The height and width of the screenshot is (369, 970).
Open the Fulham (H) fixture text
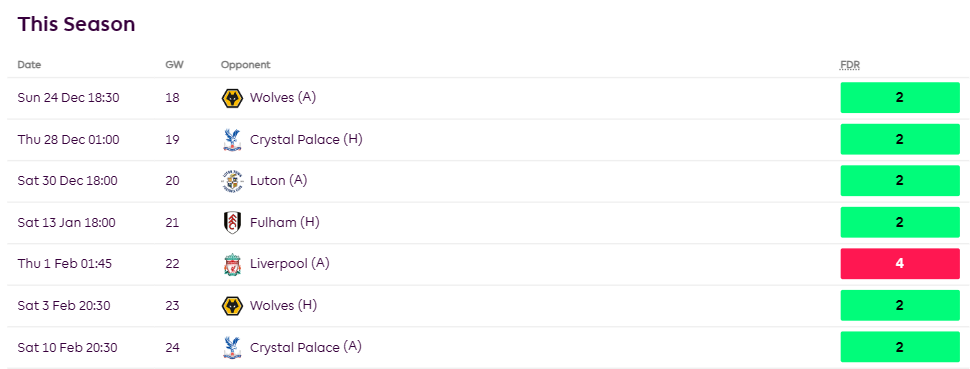[x=285, y=222]
